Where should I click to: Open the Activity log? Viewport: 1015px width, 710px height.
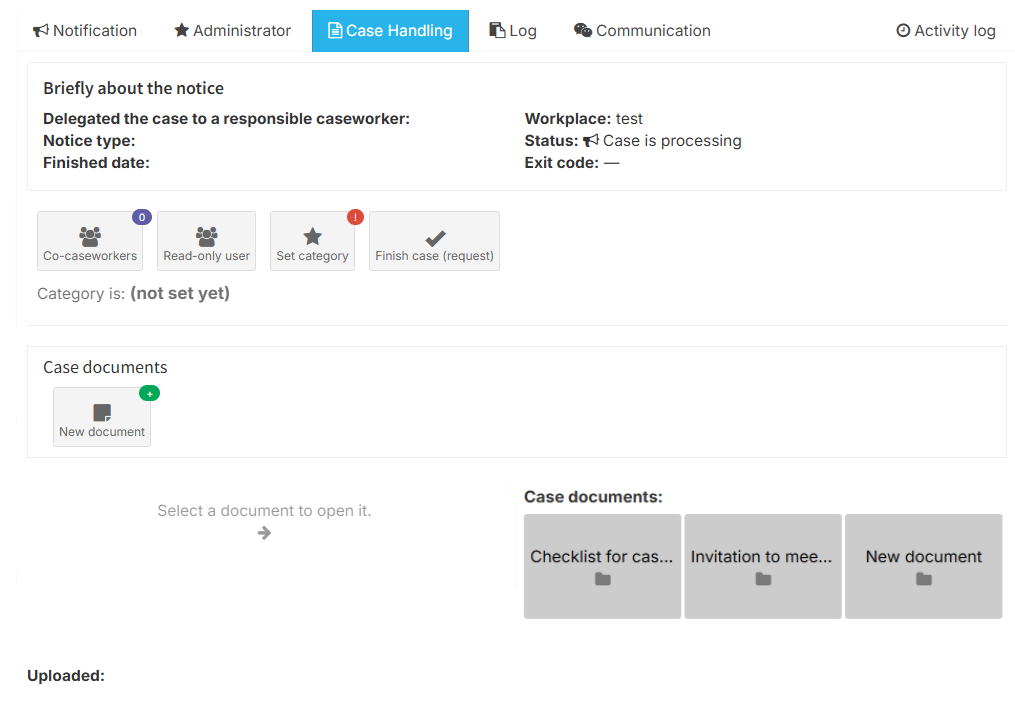946,31
